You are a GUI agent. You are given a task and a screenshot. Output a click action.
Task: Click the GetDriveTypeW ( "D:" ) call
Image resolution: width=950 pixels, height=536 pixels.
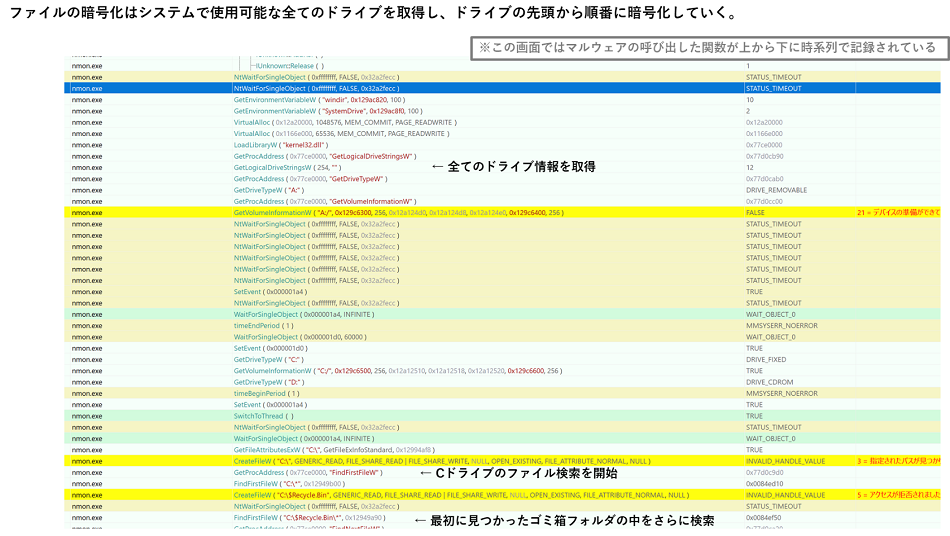pos(269,383)
